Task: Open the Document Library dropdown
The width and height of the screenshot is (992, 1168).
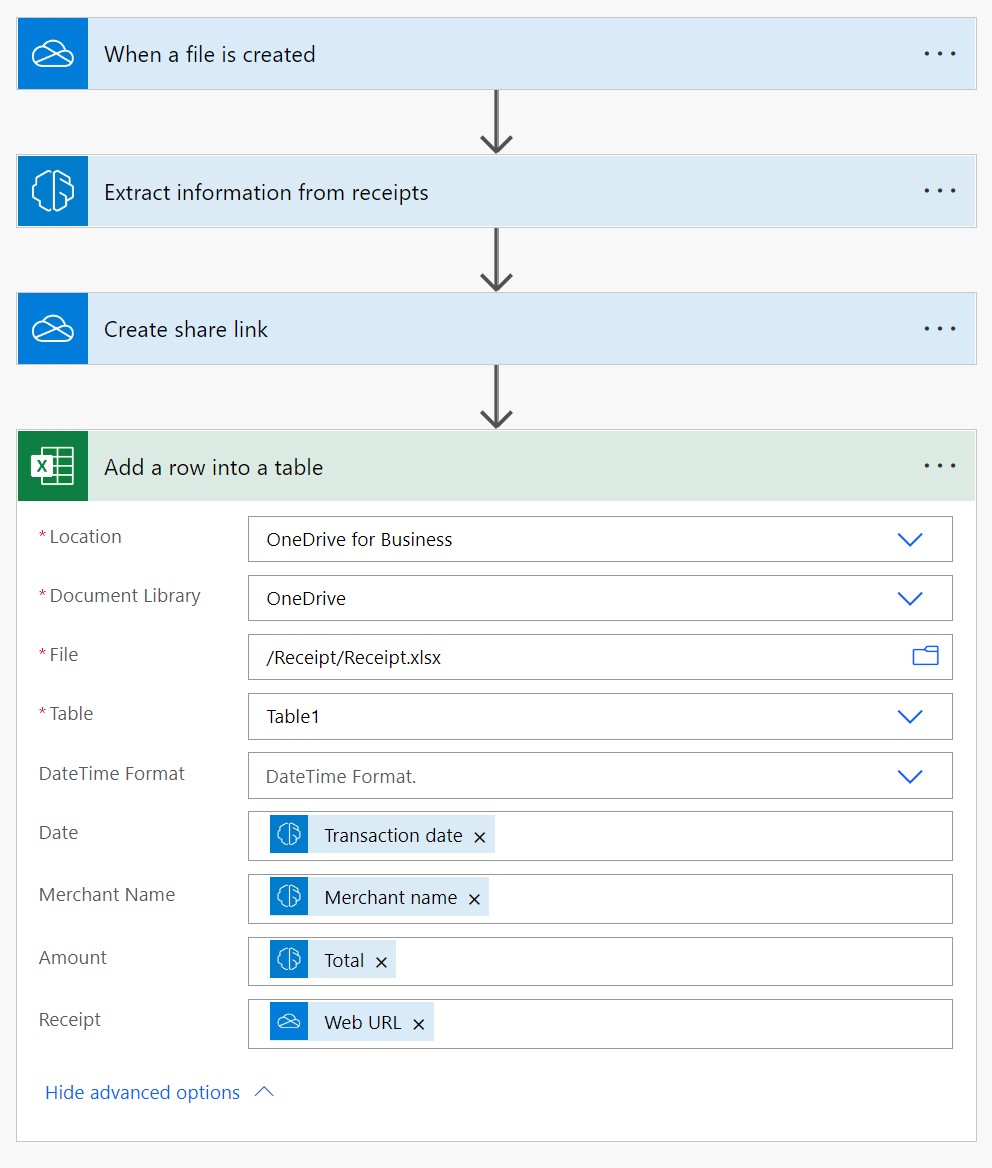Action: [x=909, y=598]
